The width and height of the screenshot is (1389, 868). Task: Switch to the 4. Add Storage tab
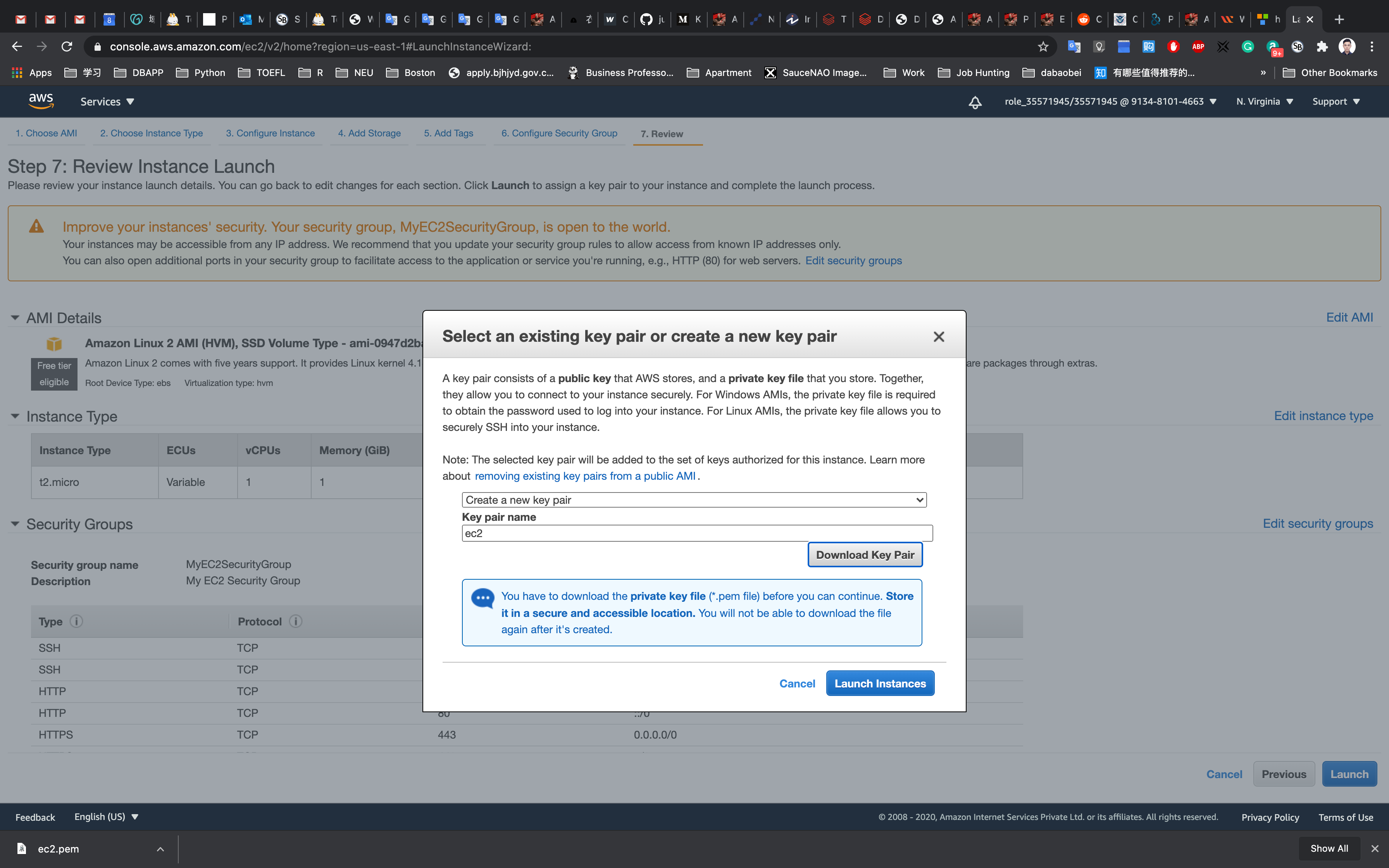[x=369, y=133]
